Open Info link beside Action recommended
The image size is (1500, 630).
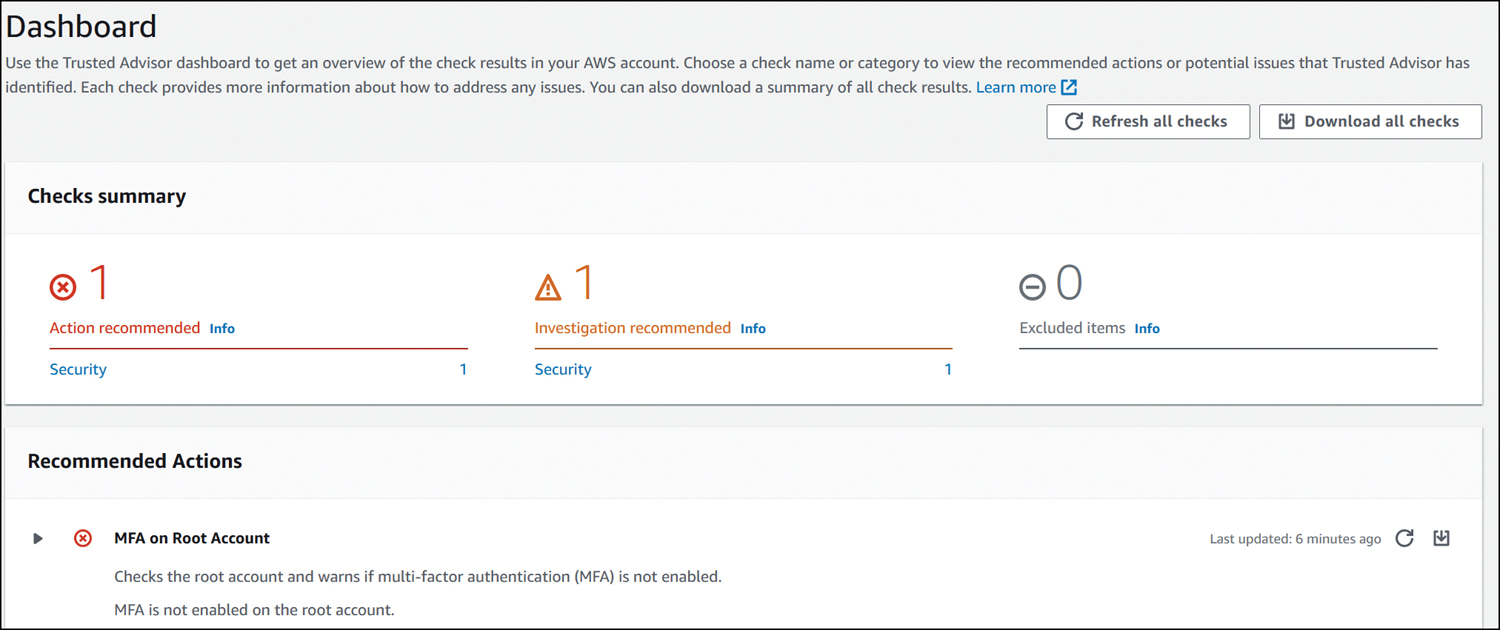point(222,328)
